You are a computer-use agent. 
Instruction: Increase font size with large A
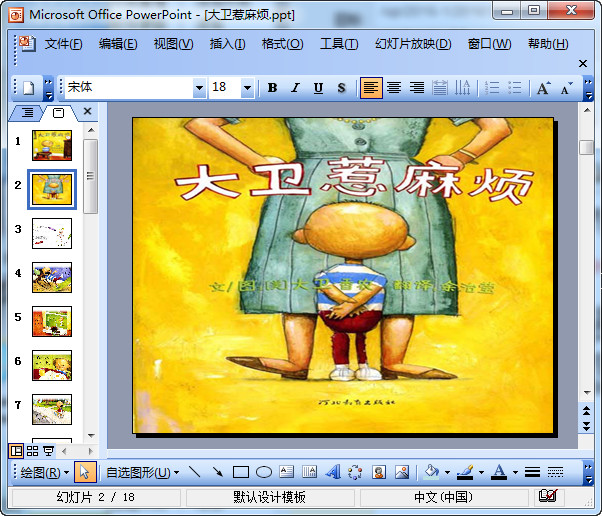[x=543, y=88]
